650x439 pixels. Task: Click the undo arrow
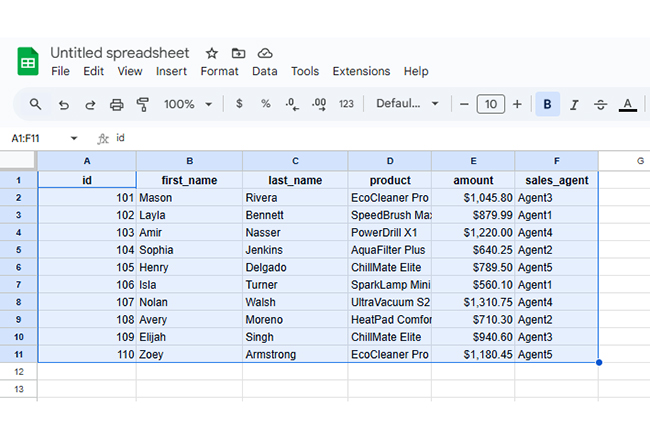[x=63, y=104]
